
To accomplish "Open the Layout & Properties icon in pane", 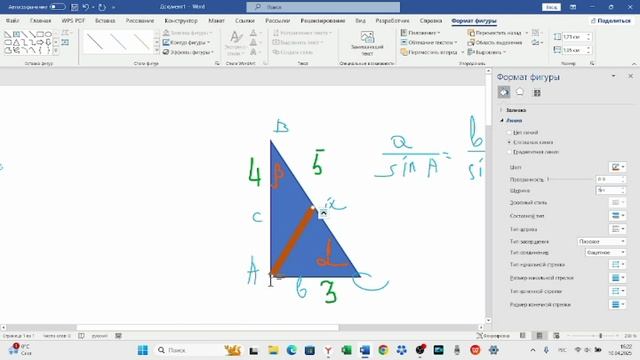I will 537,93.
